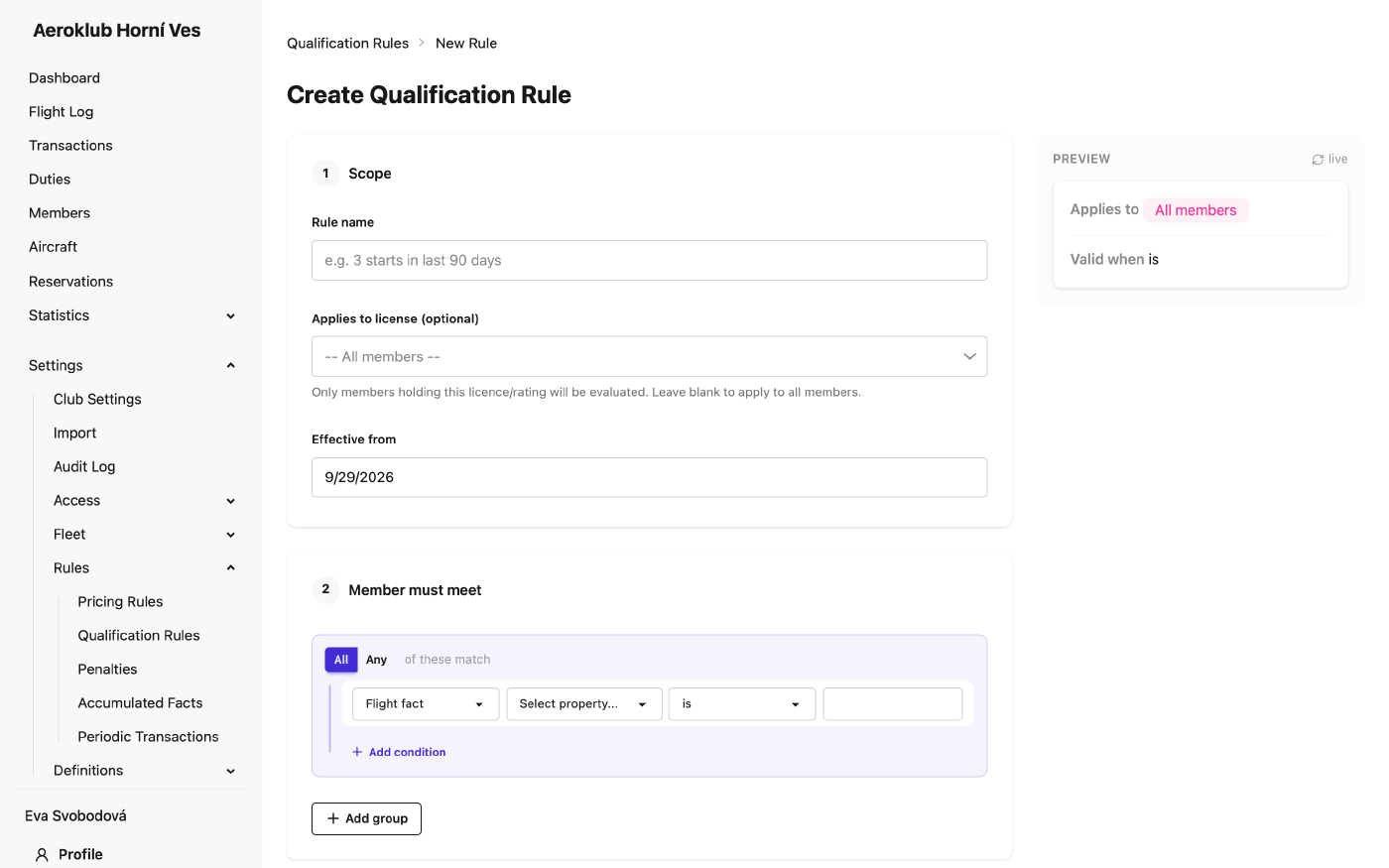Click the Aeroklub Horní Ves title
The image size is (1389, 868).
pyautogui.click(x=117, y=31)
